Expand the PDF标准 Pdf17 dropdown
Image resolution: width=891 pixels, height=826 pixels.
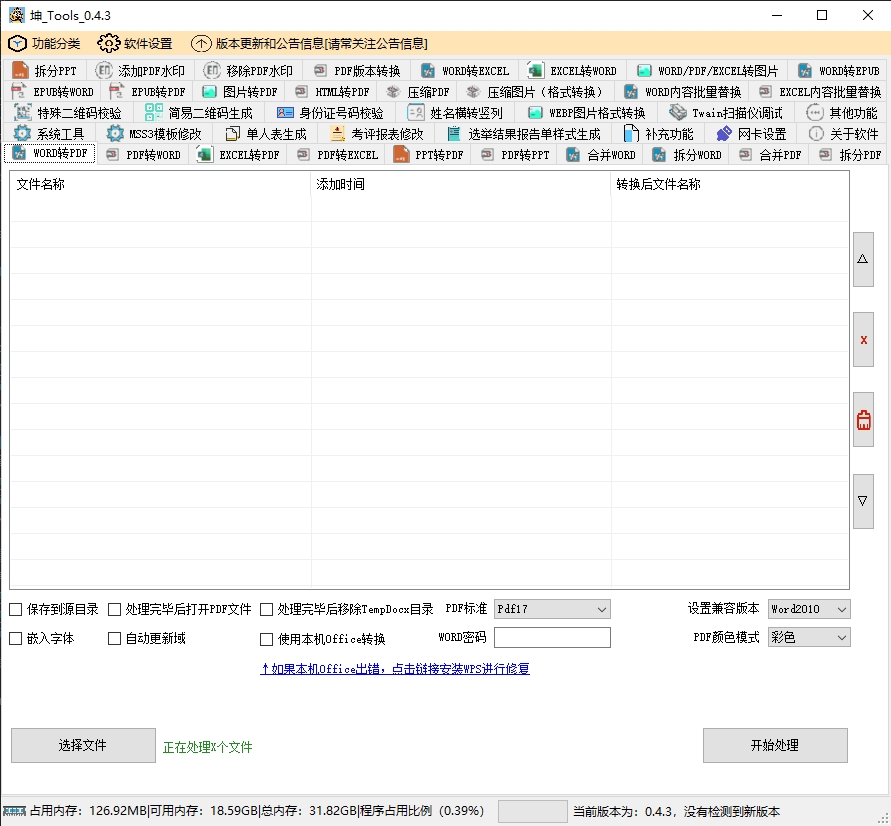pyautogui.click(x=552, y=609)
